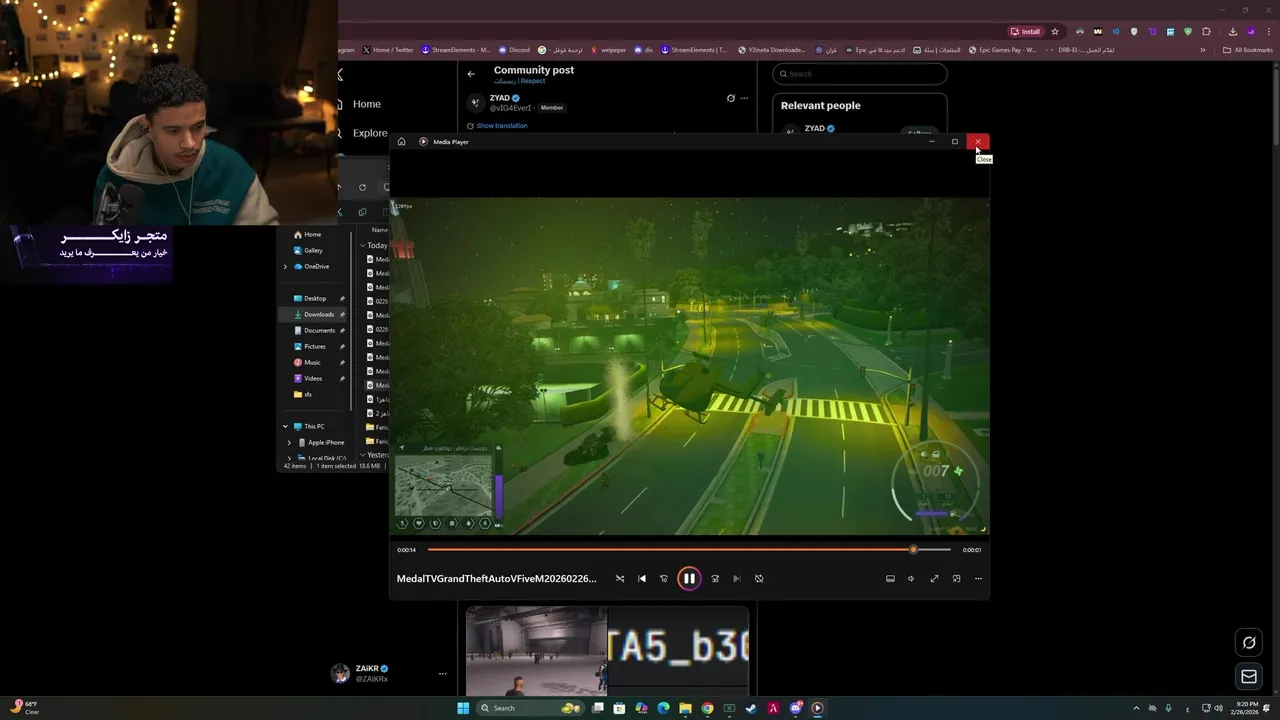Switch Media Player to mini player view
The image size is (1280, 720).
[x=956, y=578]
